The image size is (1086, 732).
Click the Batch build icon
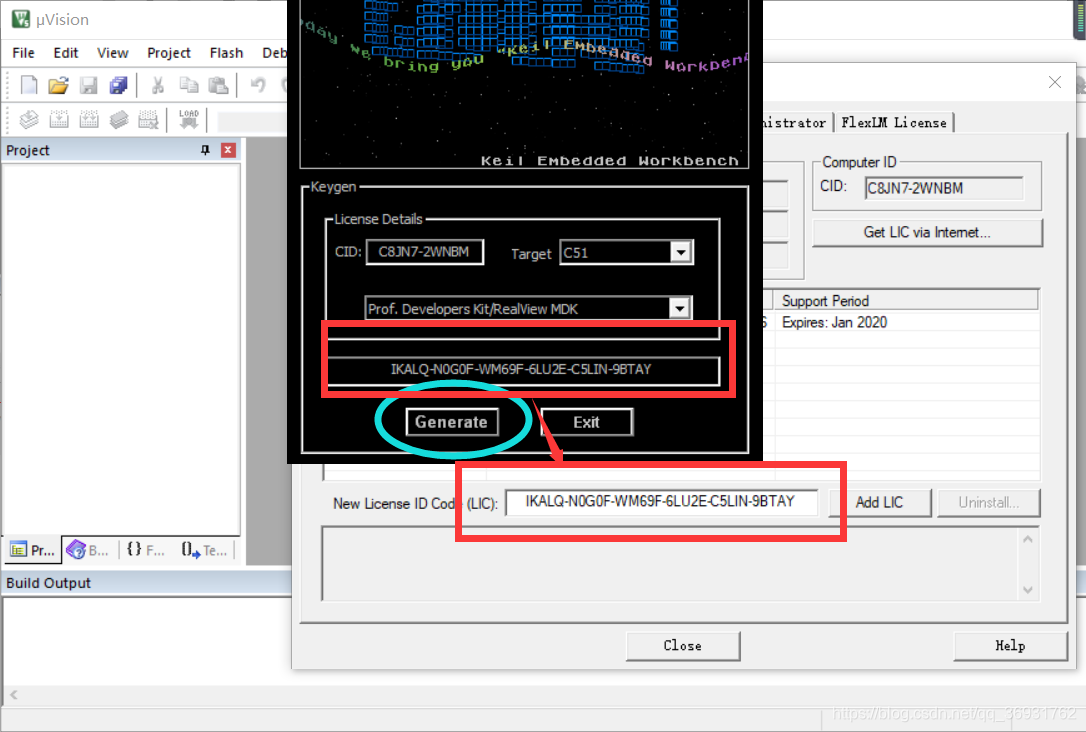(119, 119)
